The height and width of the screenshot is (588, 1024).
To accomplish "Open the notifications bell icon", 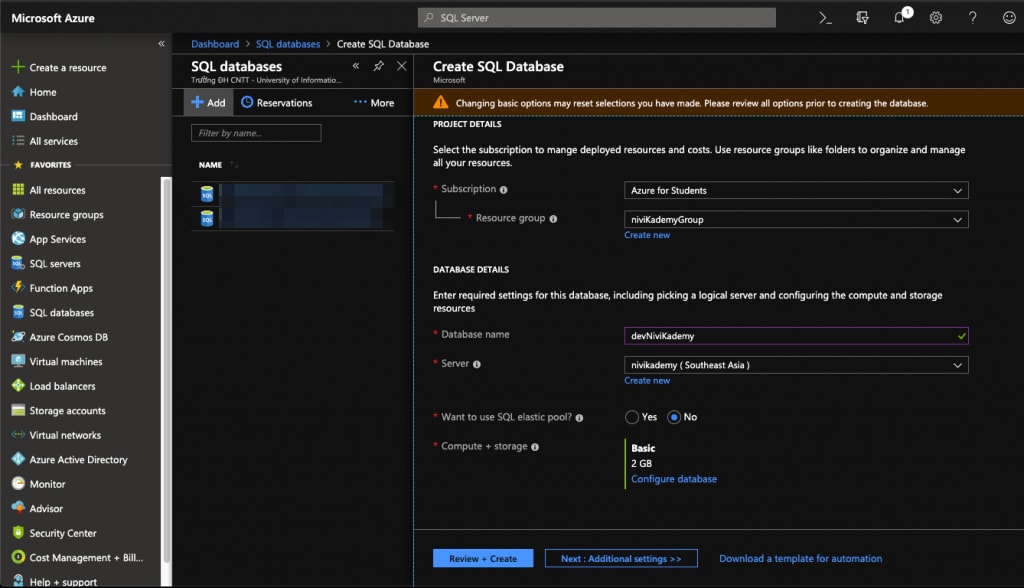I will pyautogui.click(x=901, y=17).
